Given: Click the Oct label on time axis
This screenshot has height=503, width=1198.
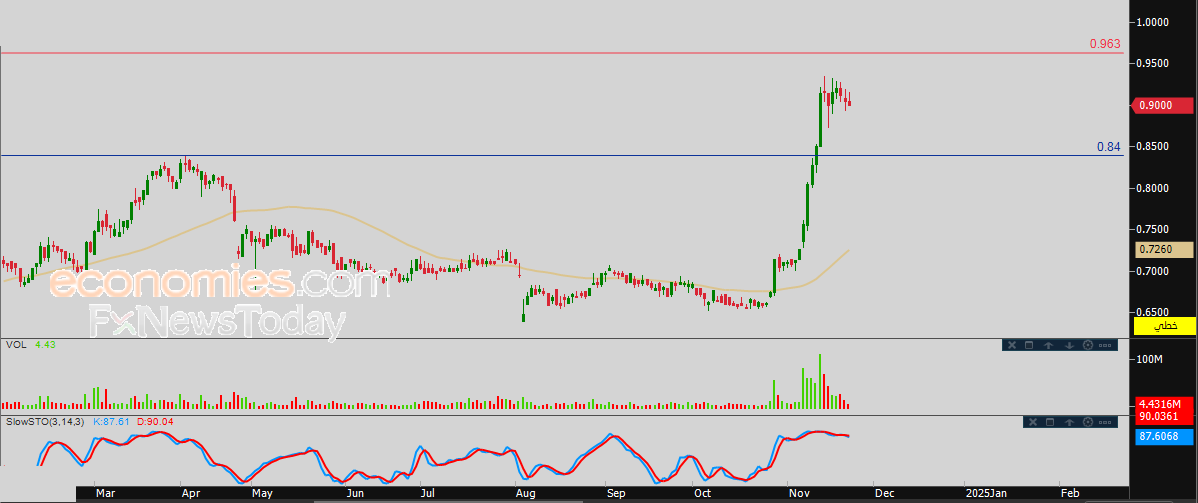Looking at the screenshot, I should [701, 494].
